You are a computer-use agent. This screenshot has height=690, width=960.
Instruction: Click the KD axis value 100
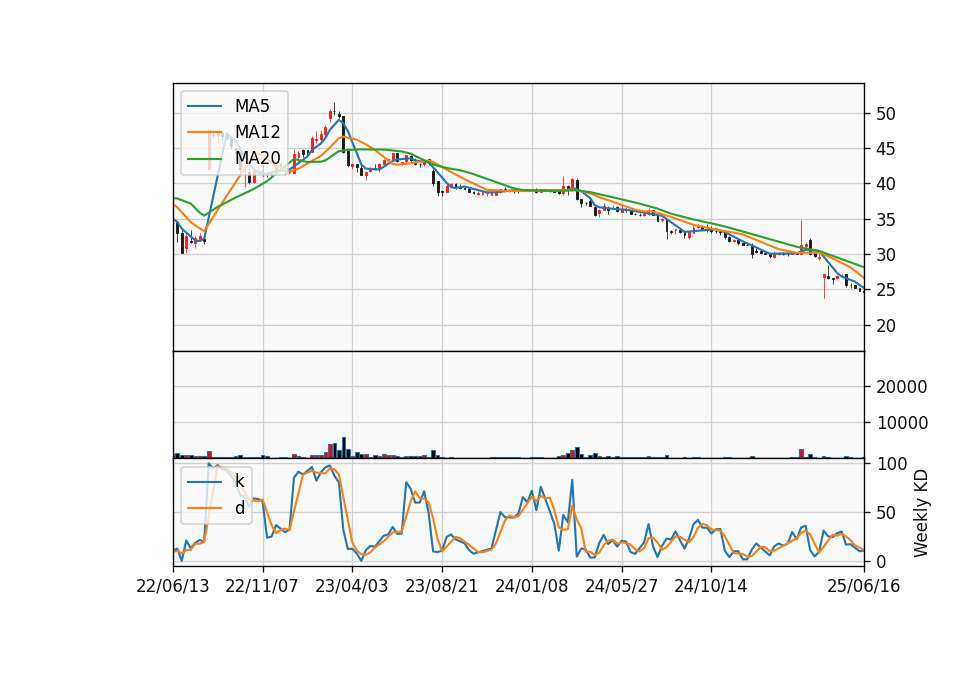tap(891, 464)
